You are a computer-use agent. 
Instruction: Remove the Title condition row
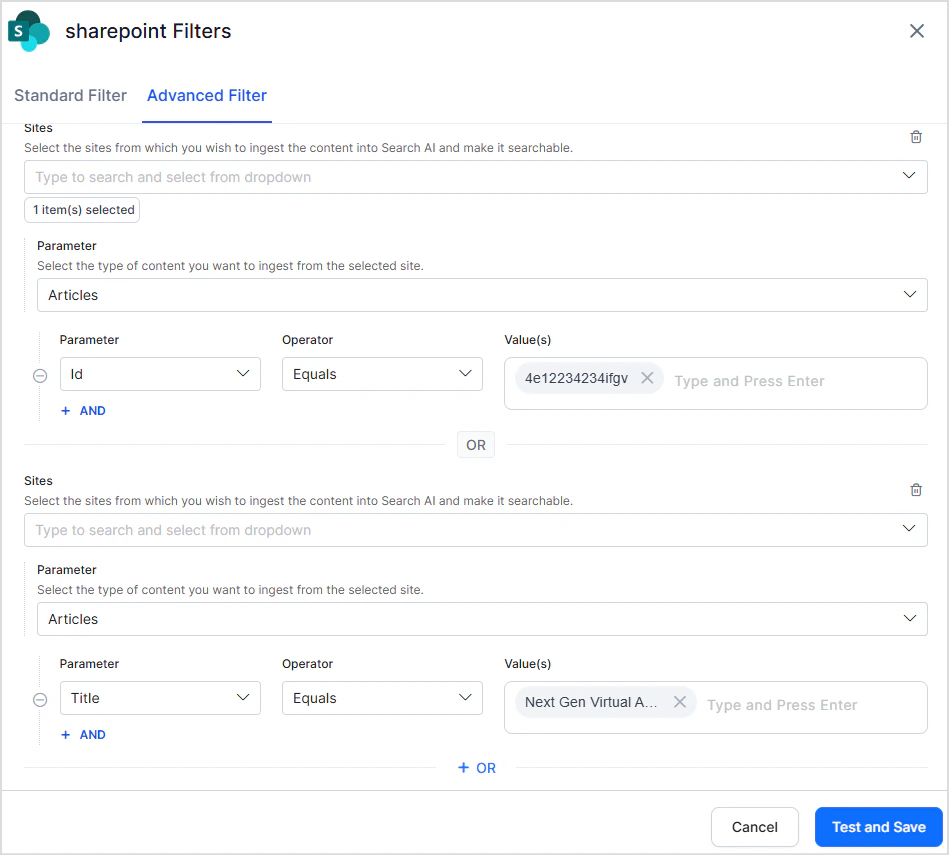[40, 700]
